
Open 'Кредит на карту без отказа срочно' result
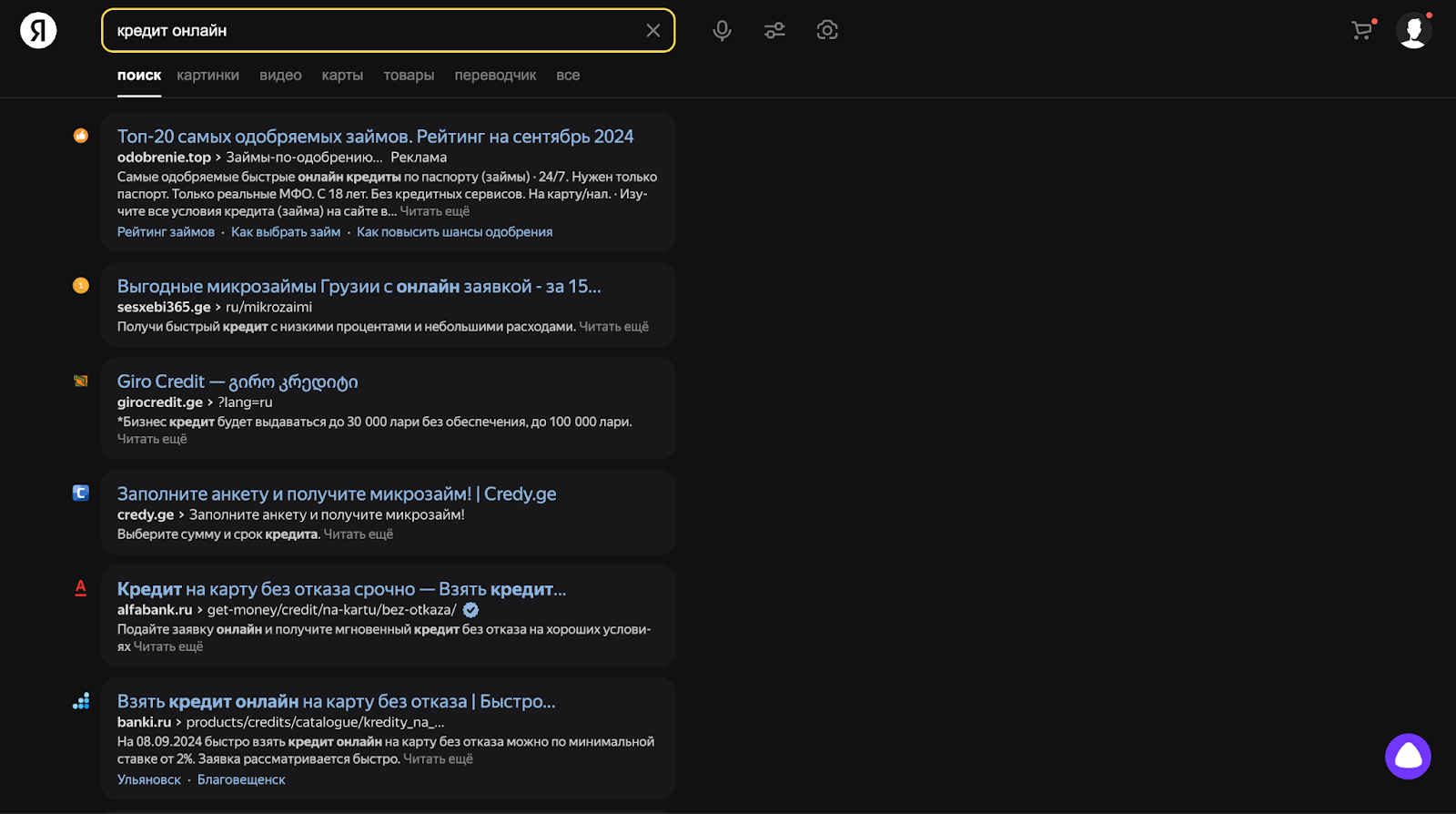point(341,589)
